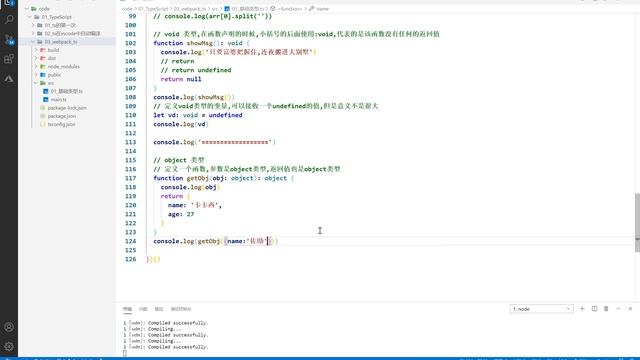Click the src breadcrumb segment
Image resolution: width=640 pixels, height=360 pixels.
coord(215,9)
